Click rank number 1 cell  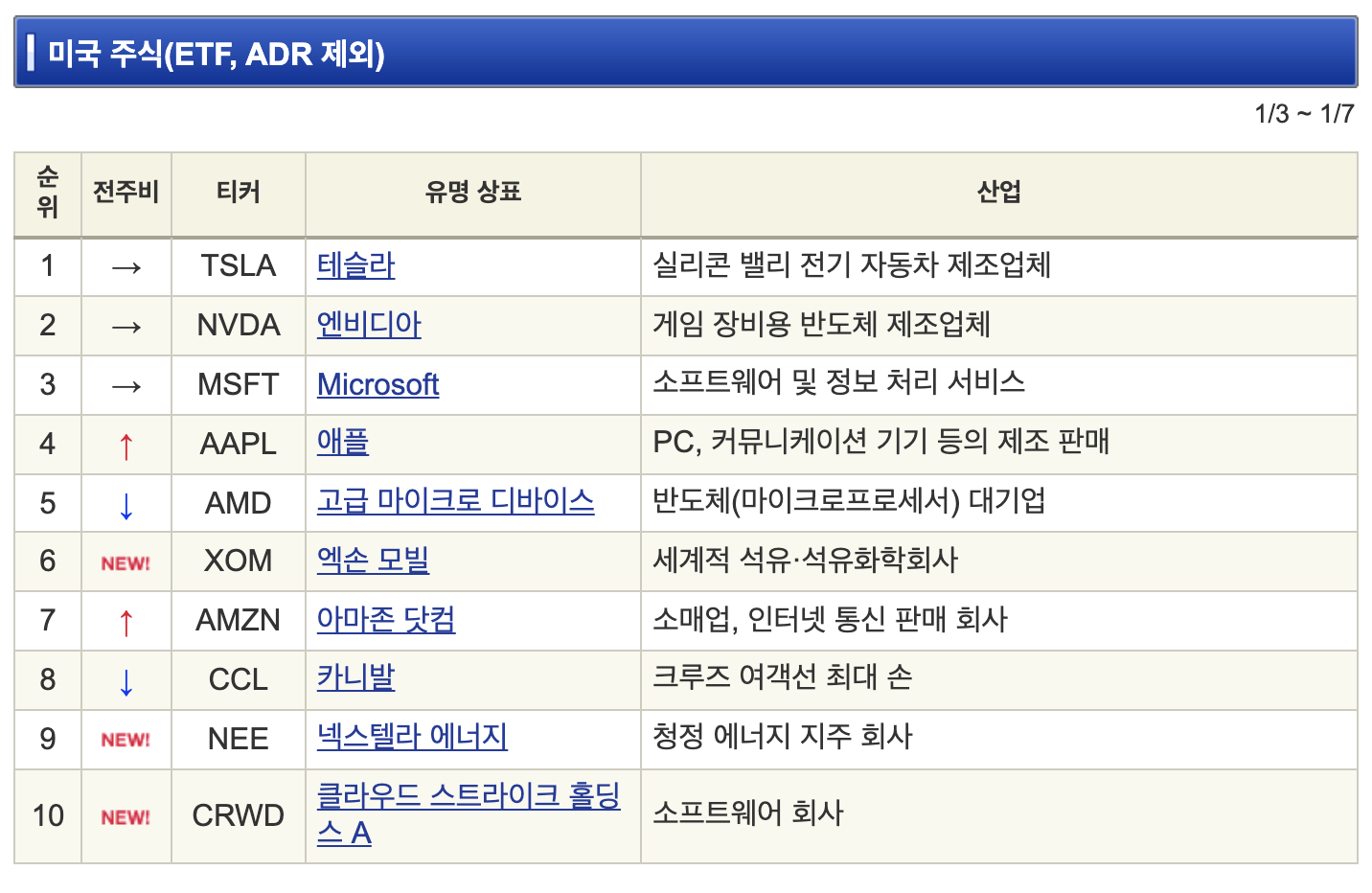tap(48, 265)
